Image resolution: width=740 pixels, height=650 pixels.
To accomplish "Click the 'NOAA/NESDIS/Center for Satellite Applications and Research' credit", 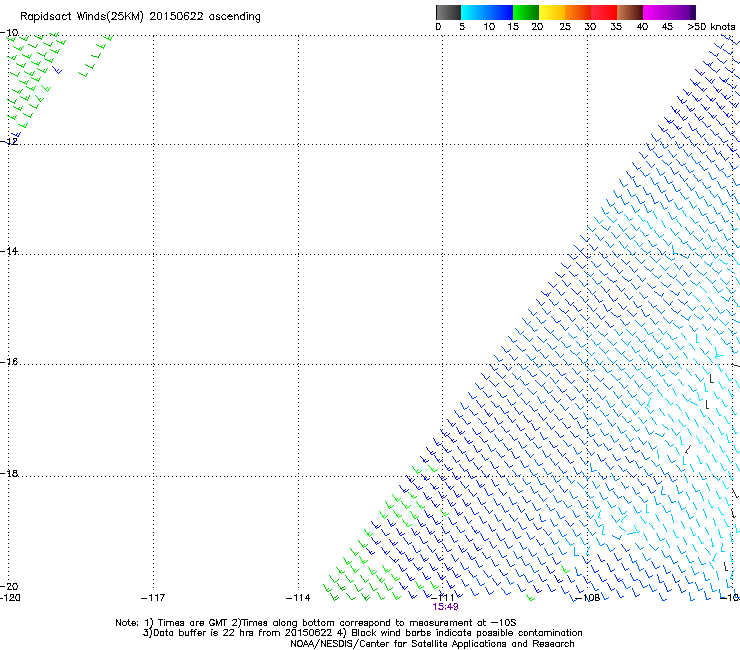I will click(x=432, y=644).
